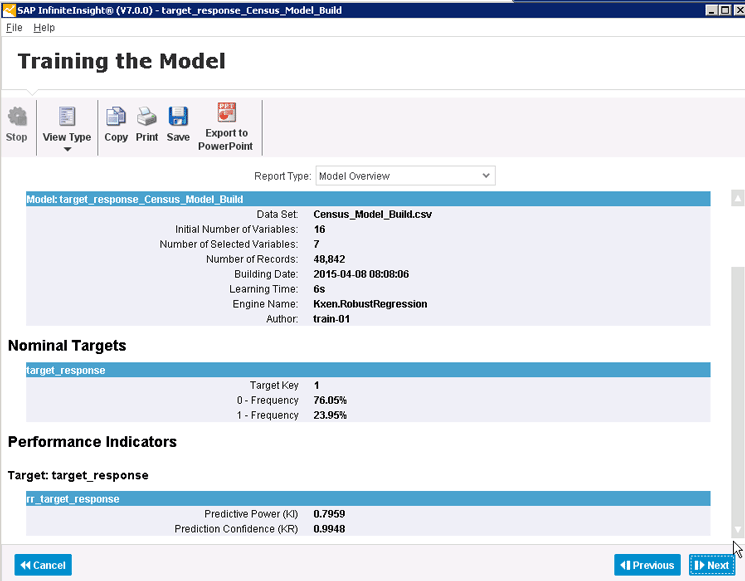
Task: Select data set value Census_Model_Build.csv
Action: [372, 214]
